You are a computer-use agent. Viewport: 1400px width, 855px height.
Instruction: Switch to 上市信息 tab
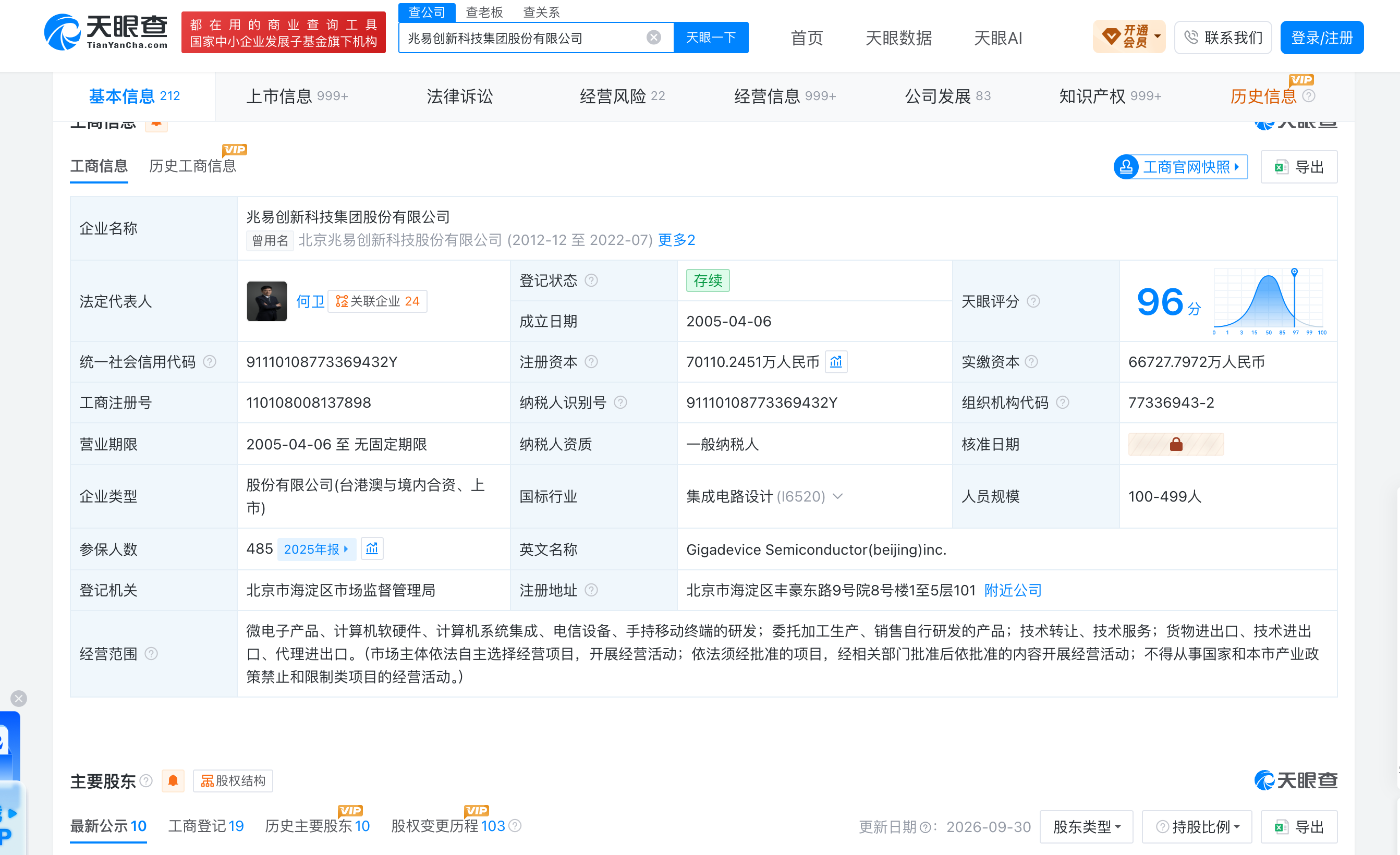pyautogui.click(x=297, y=96)
